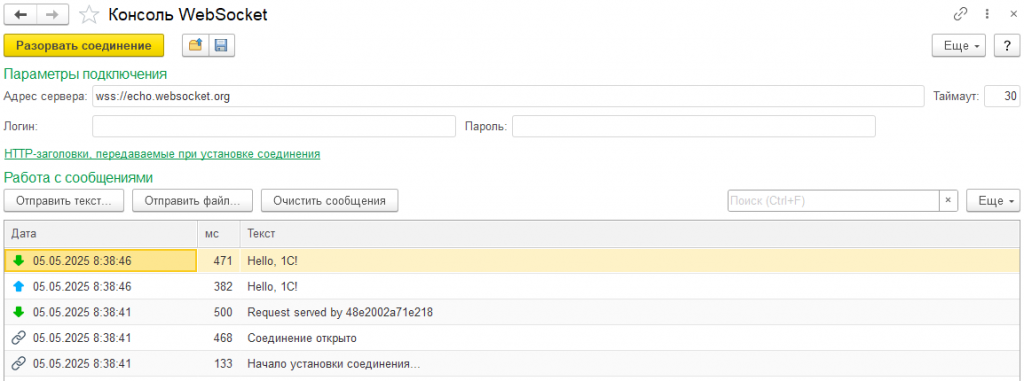Click link icon in Соединение открыто row

coord(19,338)
